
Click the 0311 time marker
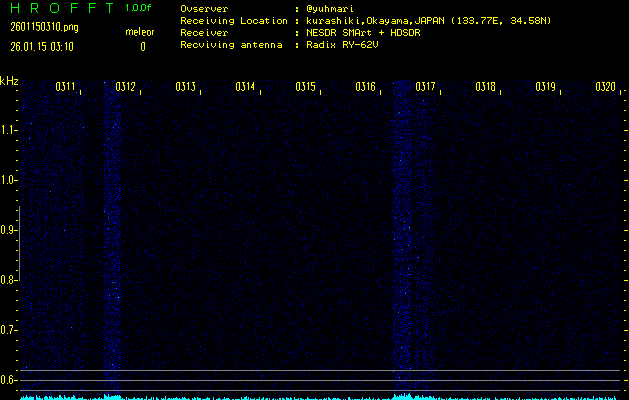pyautogui.click(x=65, y=87)
